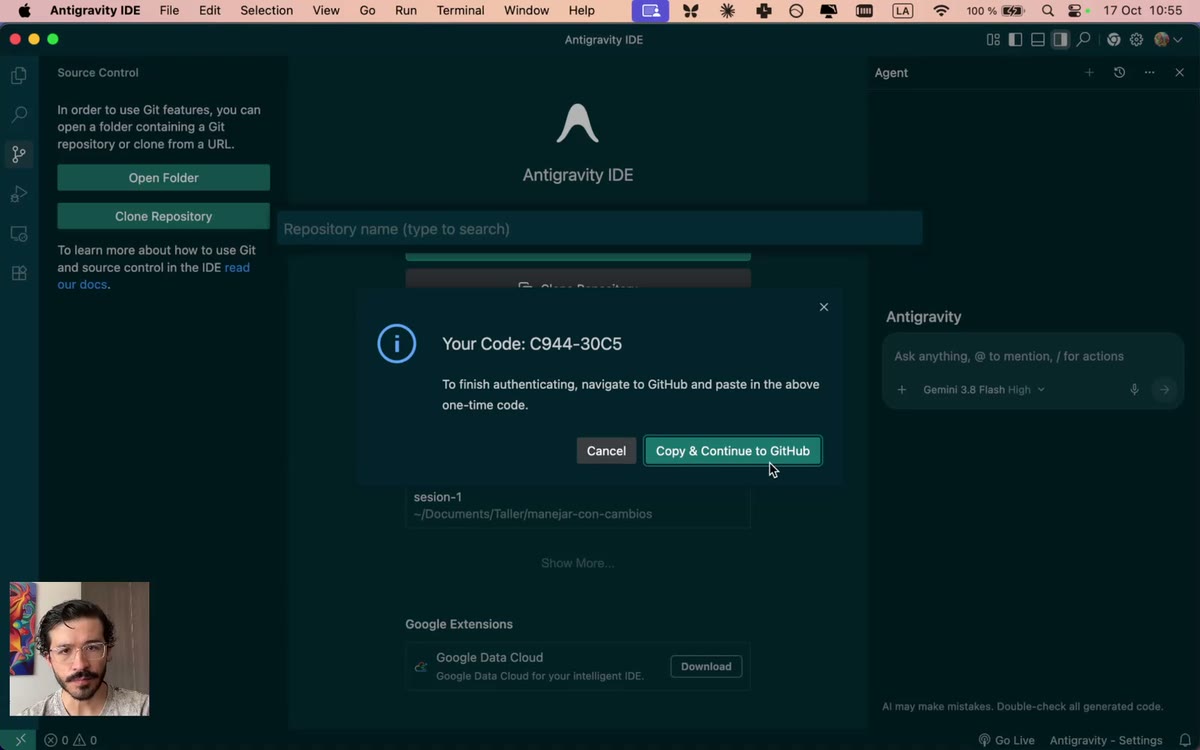Open the Terminal menu
The image size is (1200, 750).
tap(460, 11)
